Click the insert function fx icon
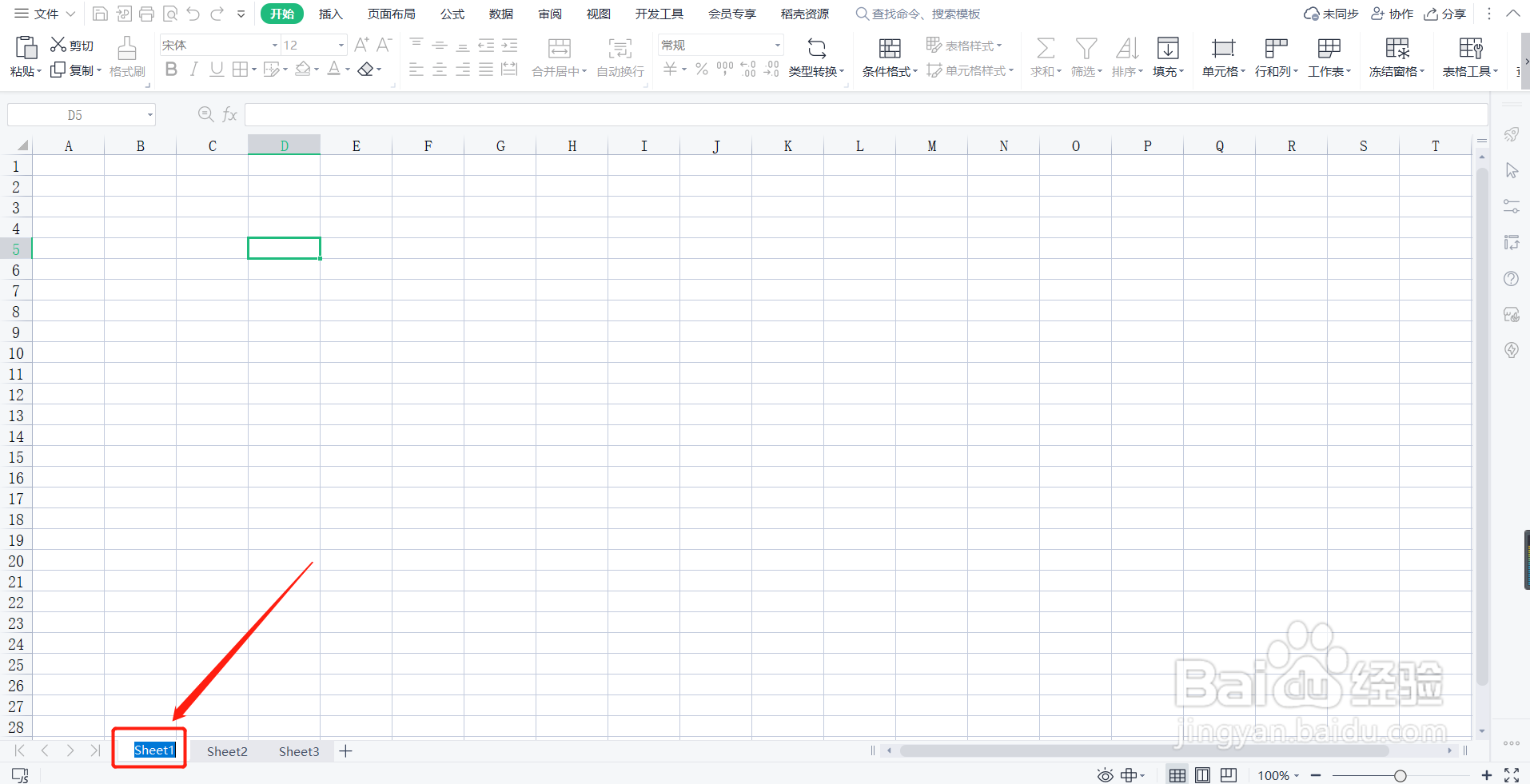Viewport: 1530px width, 784px height. tap(230, 115)
